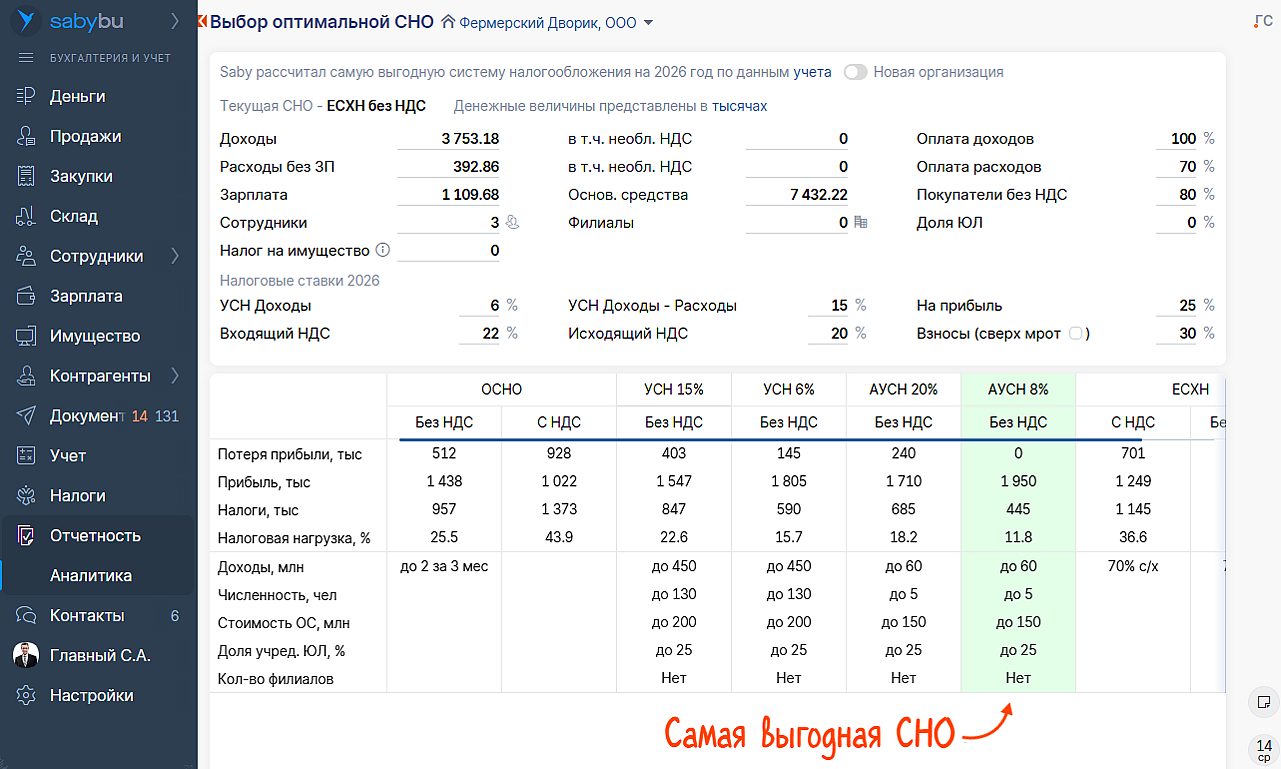
Task: Click the Настройки gear icon
Action: pos(27,695)
